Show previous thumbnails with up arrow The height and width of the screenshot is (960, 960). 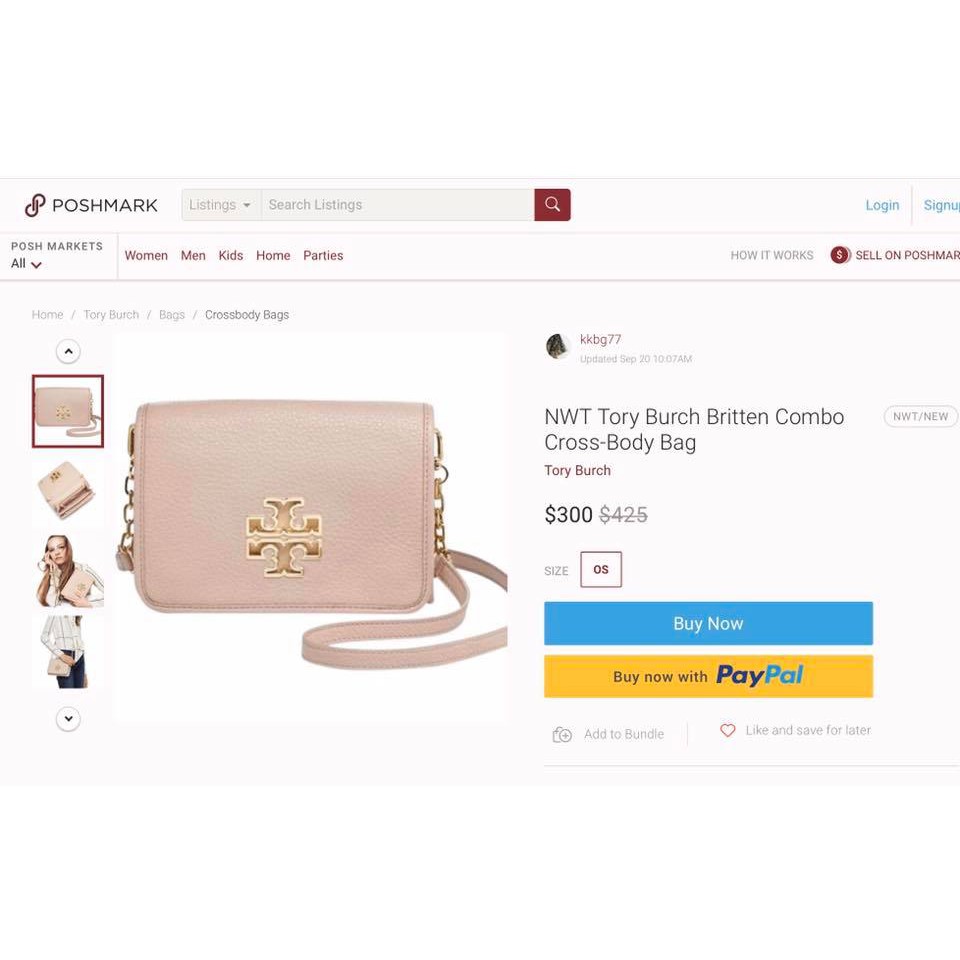pyautogui.click(x=68, y=351)
